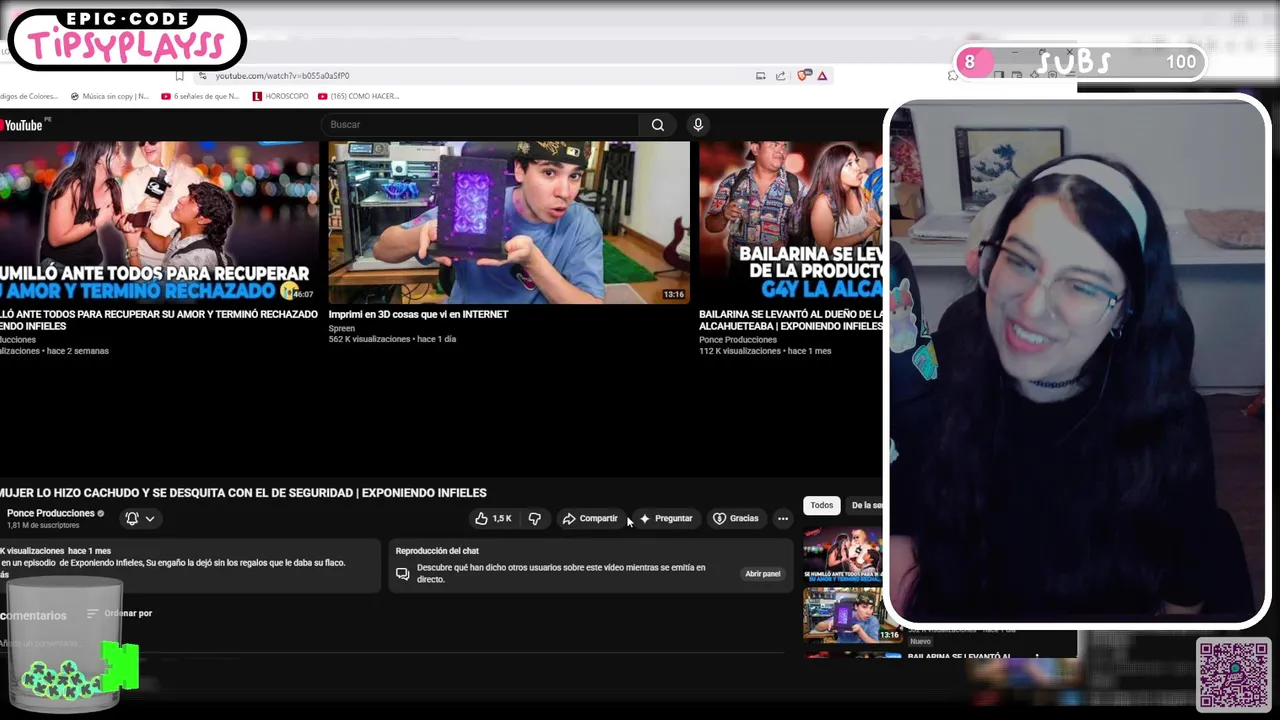Open site info icon beside URL
The height and width of the screenshot is (720, 1280).
pyautogui.click(x=203, y=76)
